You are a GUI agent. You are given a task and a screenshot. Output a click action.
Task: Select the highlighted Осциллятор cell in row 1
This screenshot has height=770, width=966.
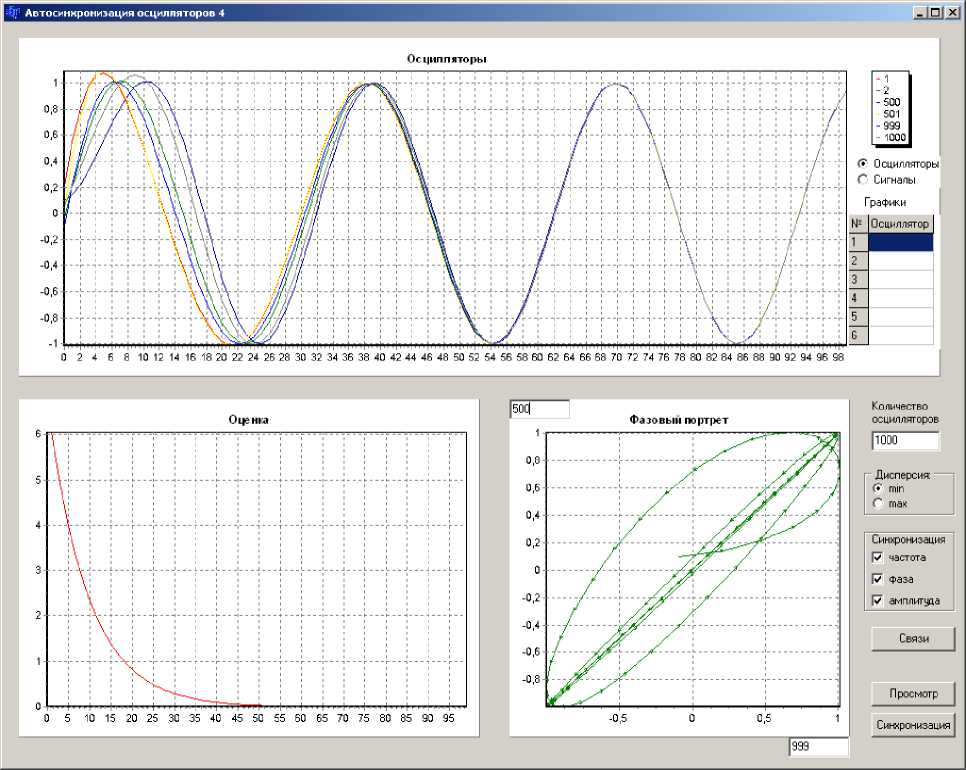click(x=900, y=242)
